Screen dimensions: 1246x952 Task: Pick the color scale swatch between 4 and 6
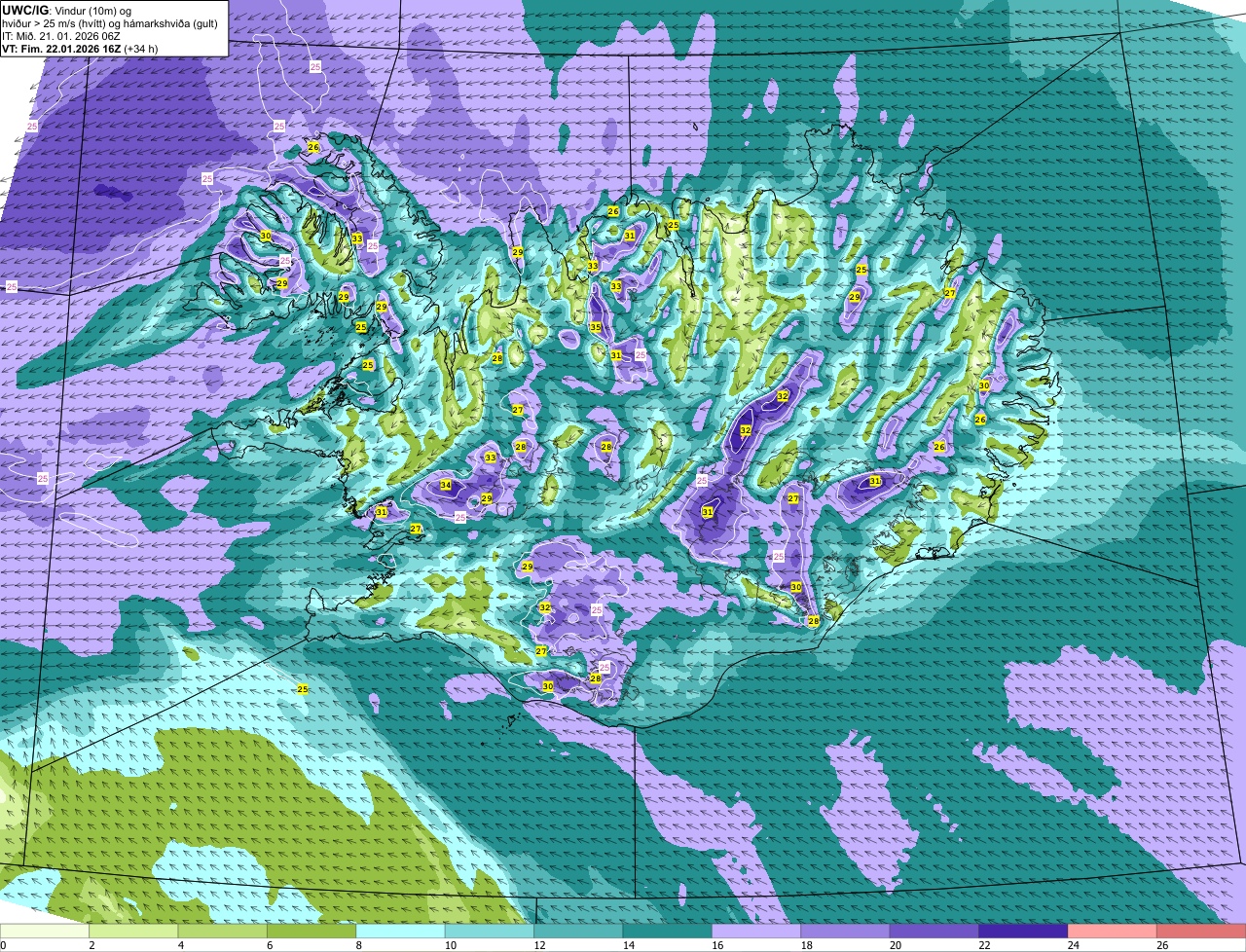(223, 932)
